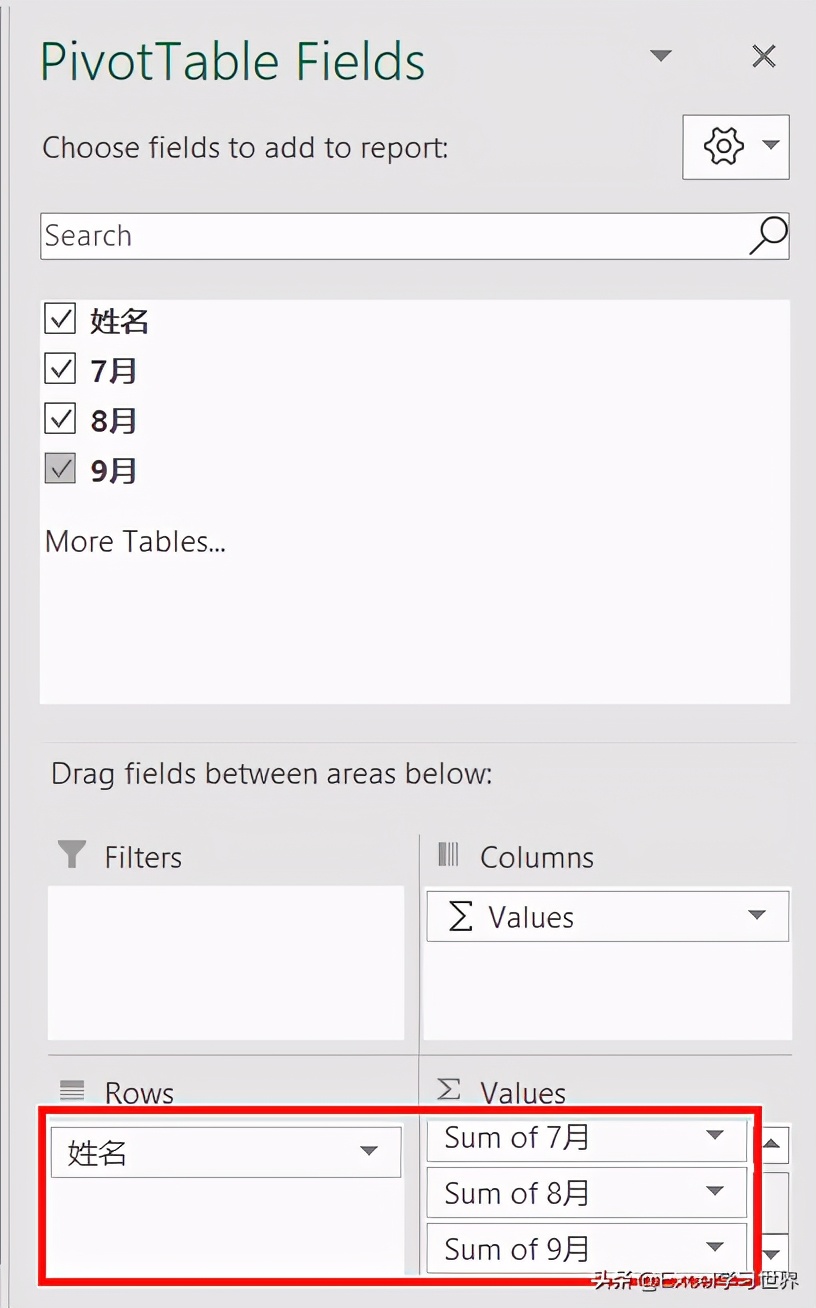This screenshot has width=816, height=1308.
Task: Uncheck the 7月 field checkbox
Action: tap(60, 369)
